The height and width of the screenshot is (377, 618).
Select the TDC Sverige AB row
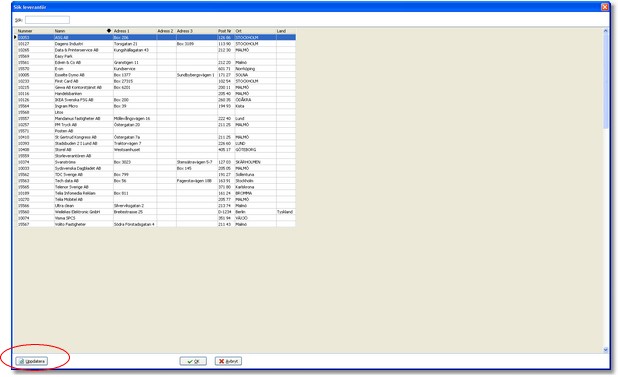[156, 175]
